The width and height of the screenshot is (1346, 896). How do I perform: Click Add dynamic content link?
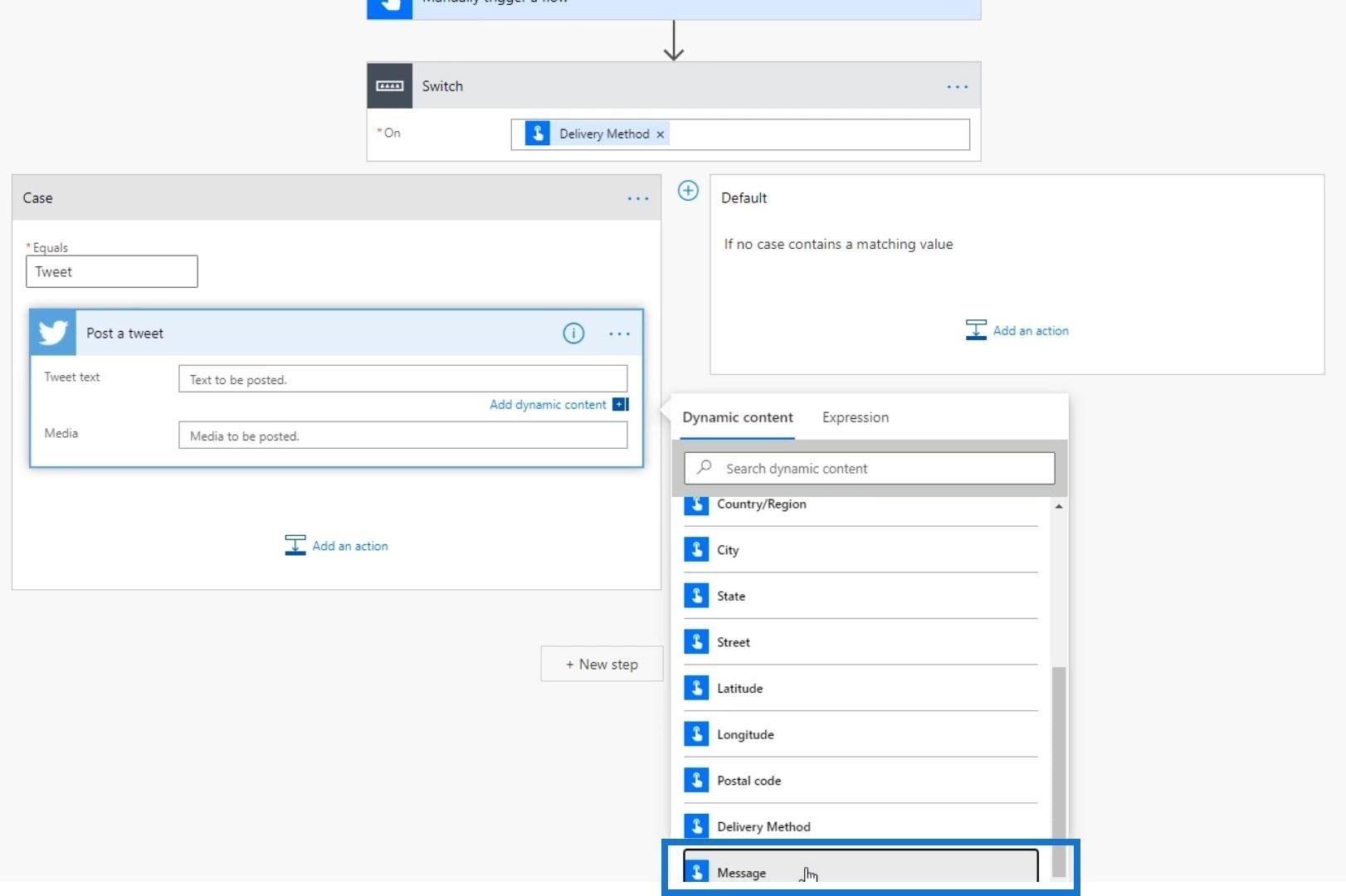tap(548, 405)
